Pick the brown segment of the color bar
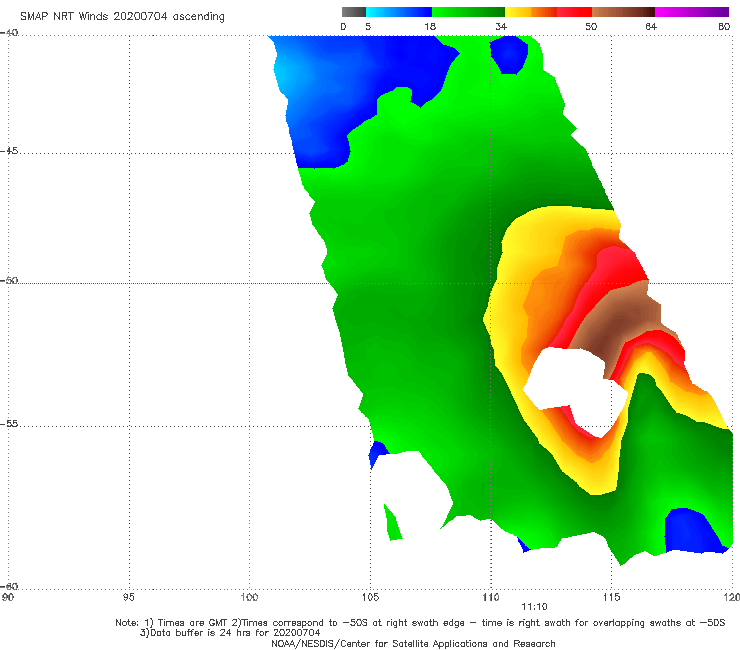Image resolution: width=740 pixels, height=650 pixels. 623,12
